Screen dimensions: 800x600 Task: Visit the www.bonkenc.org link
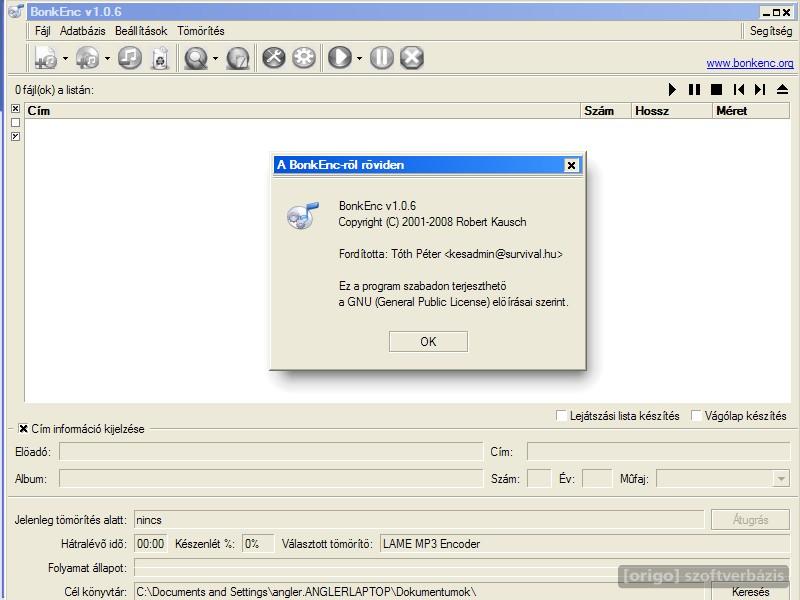pyautogui.click(x=749, y=63)
